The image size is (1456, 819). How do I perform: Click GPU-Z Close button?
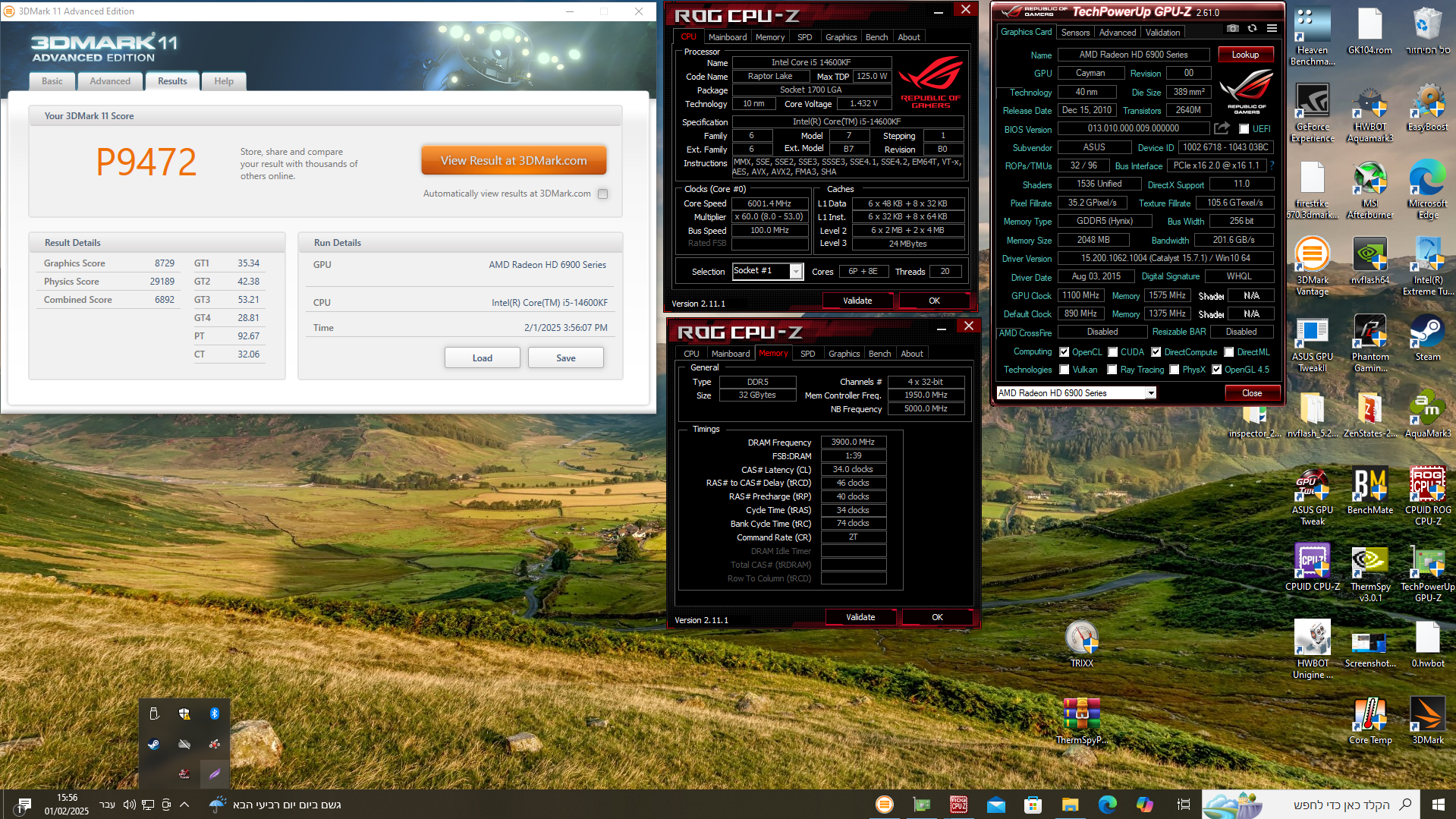click(x=1252, y=393)
